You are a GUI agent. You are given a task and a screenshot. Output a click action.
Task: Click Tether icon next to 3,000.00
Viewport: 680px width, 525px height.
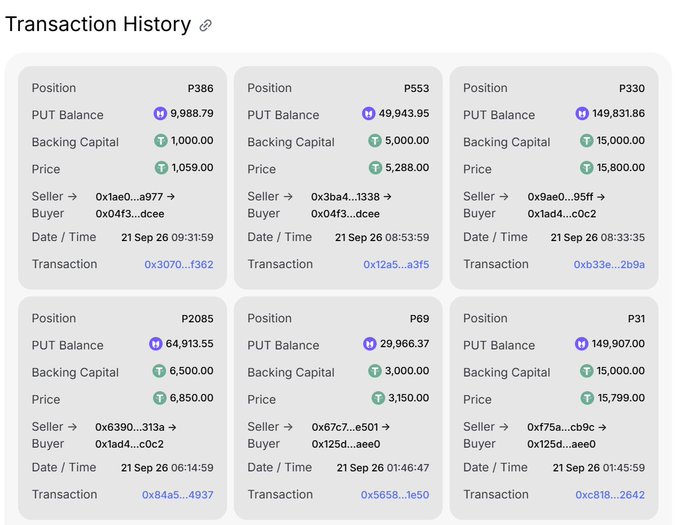coord(375,371)
